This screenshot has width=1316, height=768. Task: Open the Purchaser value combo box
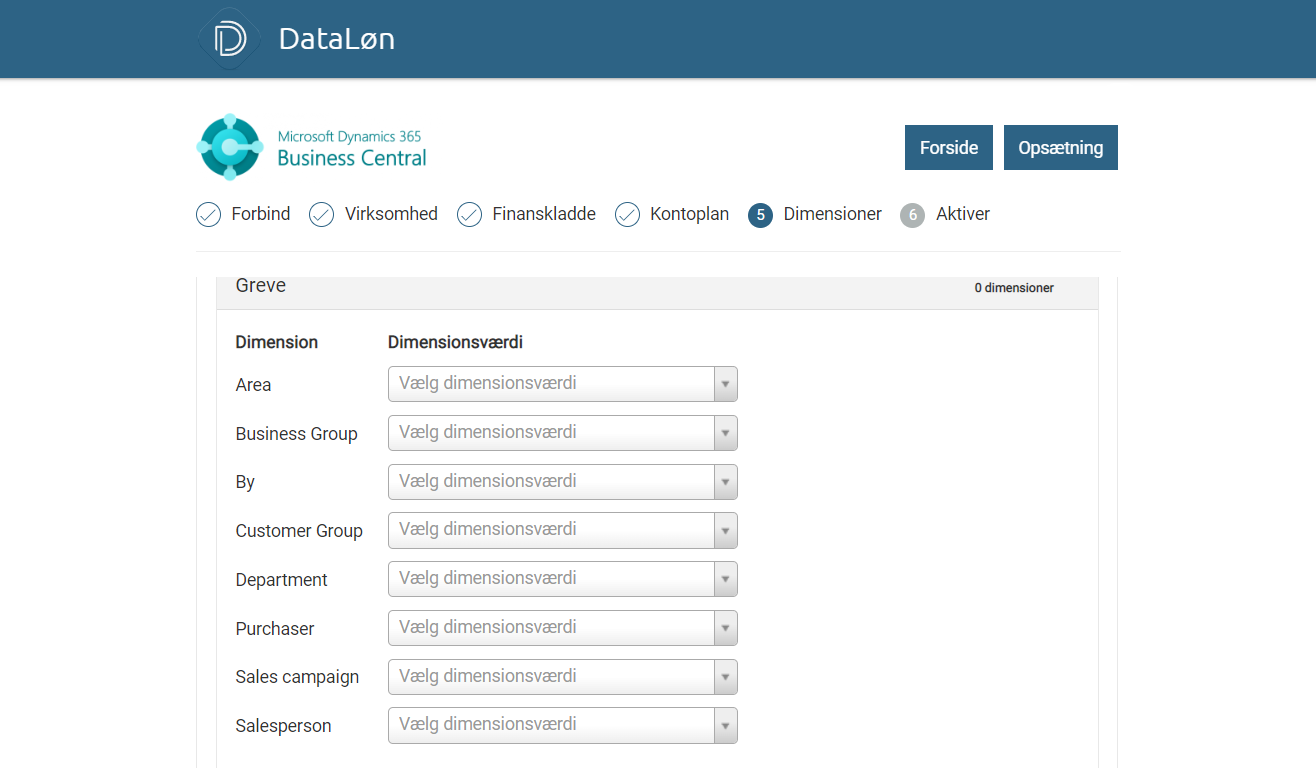tap(563, 628)
